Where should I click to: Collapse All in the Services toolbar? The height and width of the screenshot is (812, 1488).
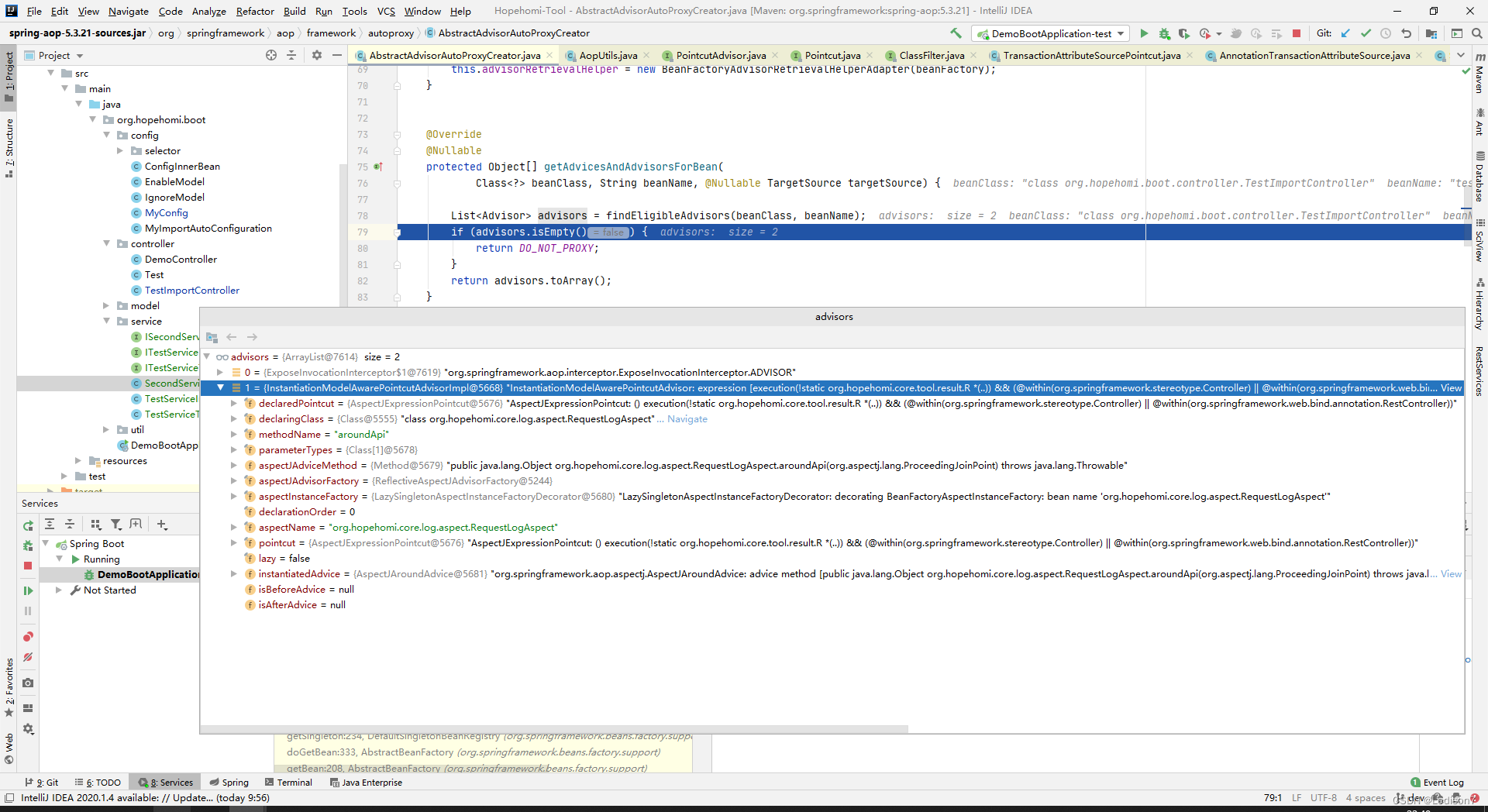[70, 525]
